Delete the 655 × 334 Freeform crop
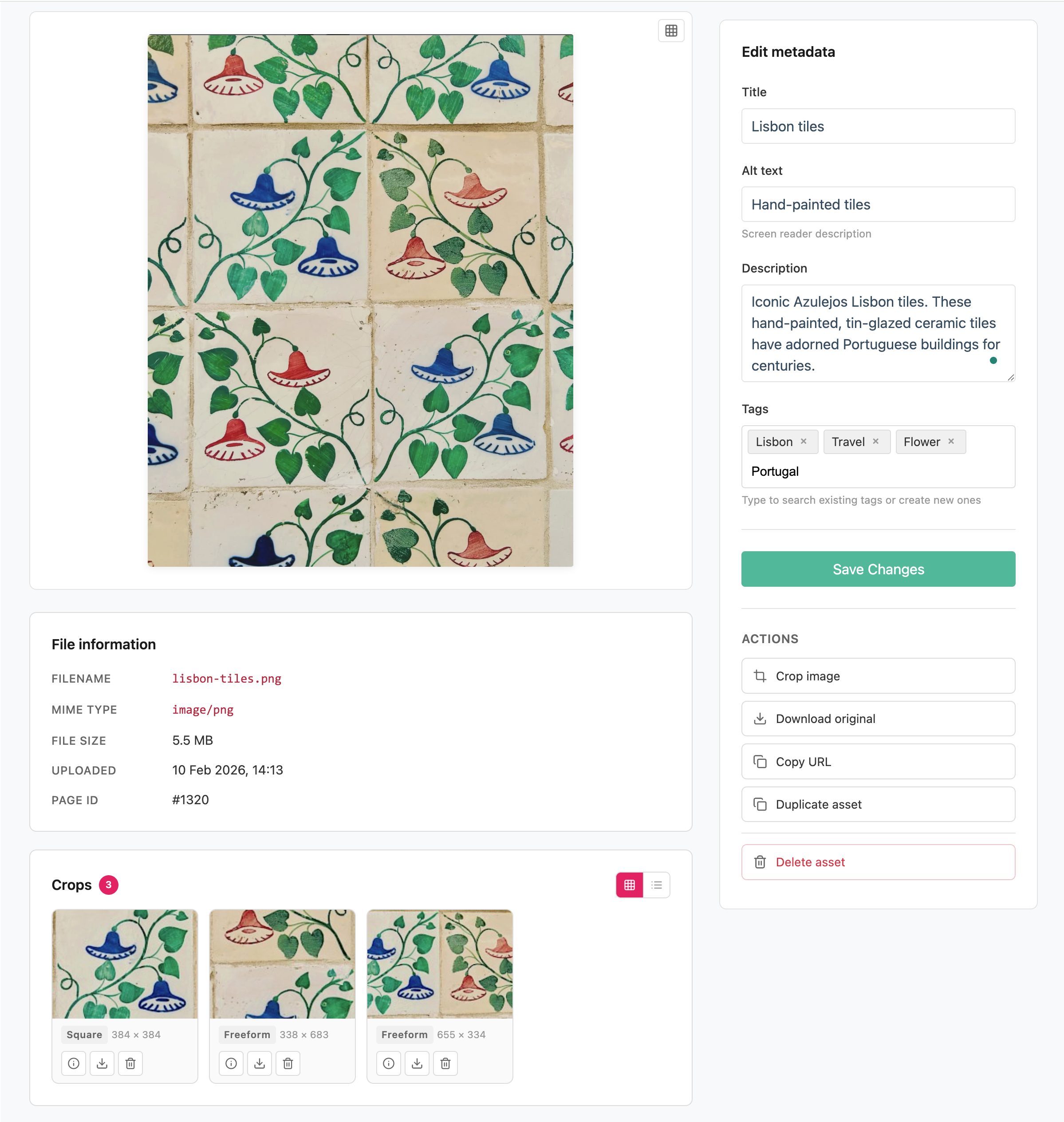 coord(445,1063)
